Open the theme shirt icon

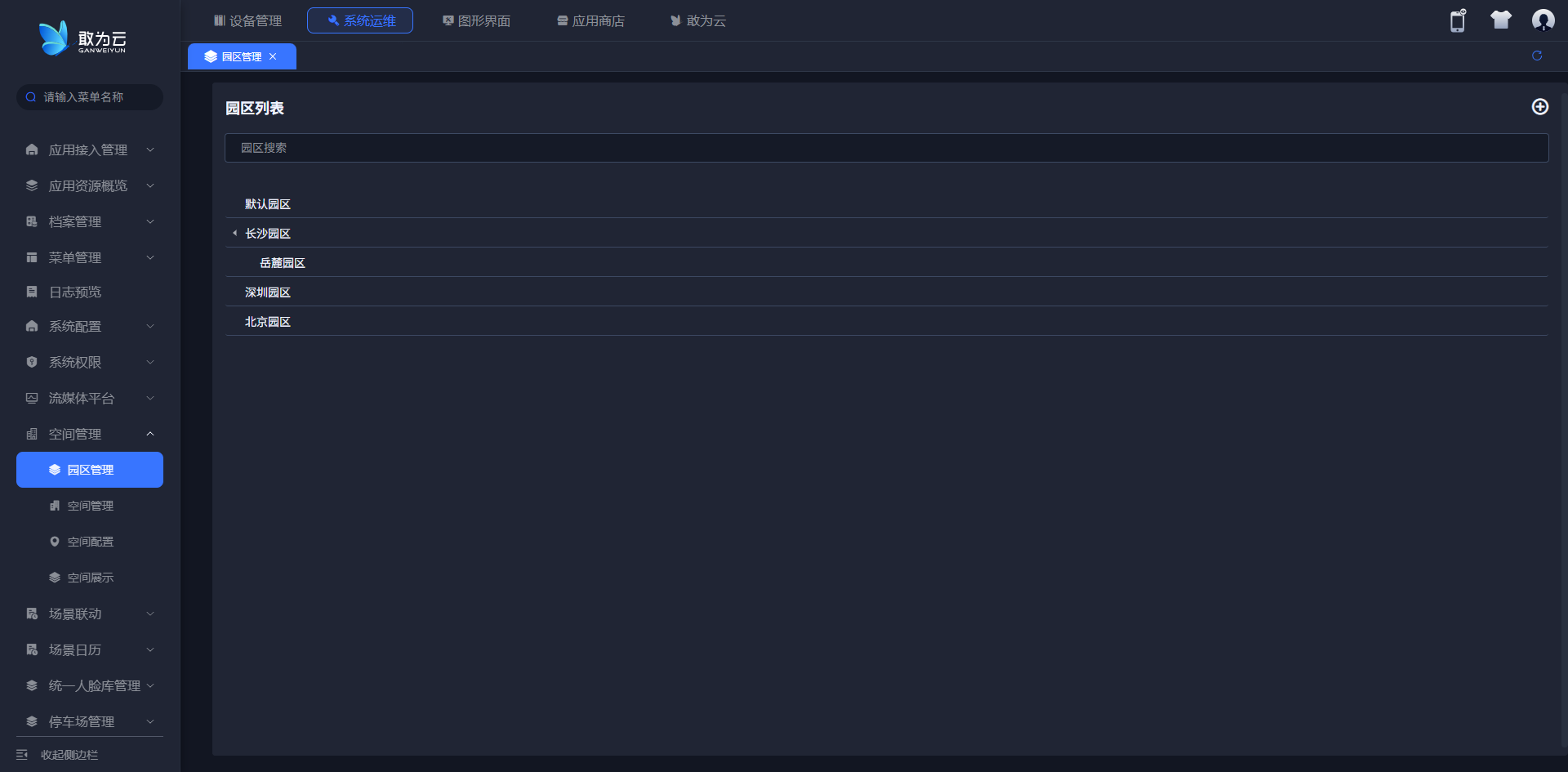(x=1501, y=20)
